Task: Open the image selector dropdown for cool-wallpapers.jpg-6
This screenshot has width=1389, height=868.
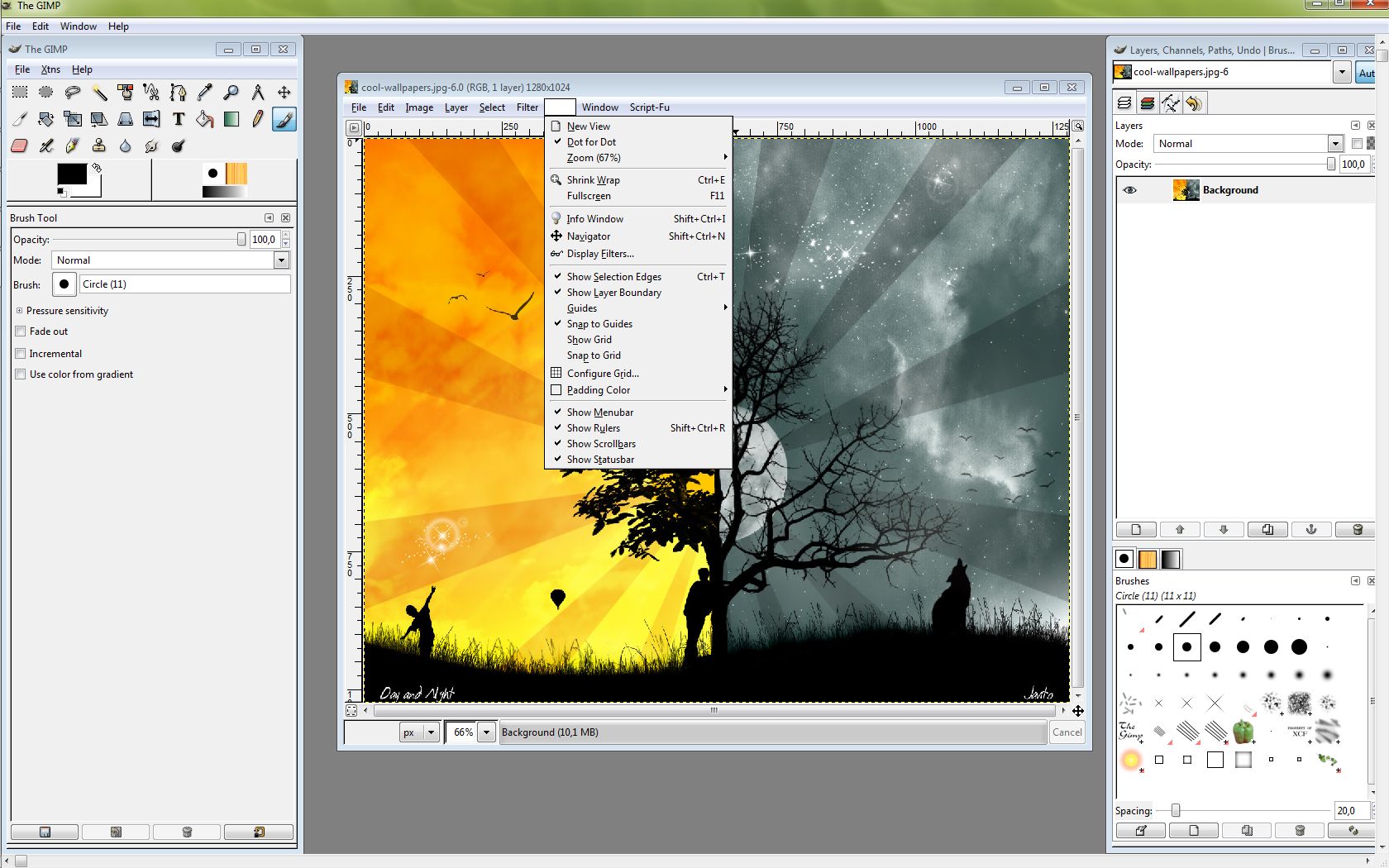Action: (1342, 73)
